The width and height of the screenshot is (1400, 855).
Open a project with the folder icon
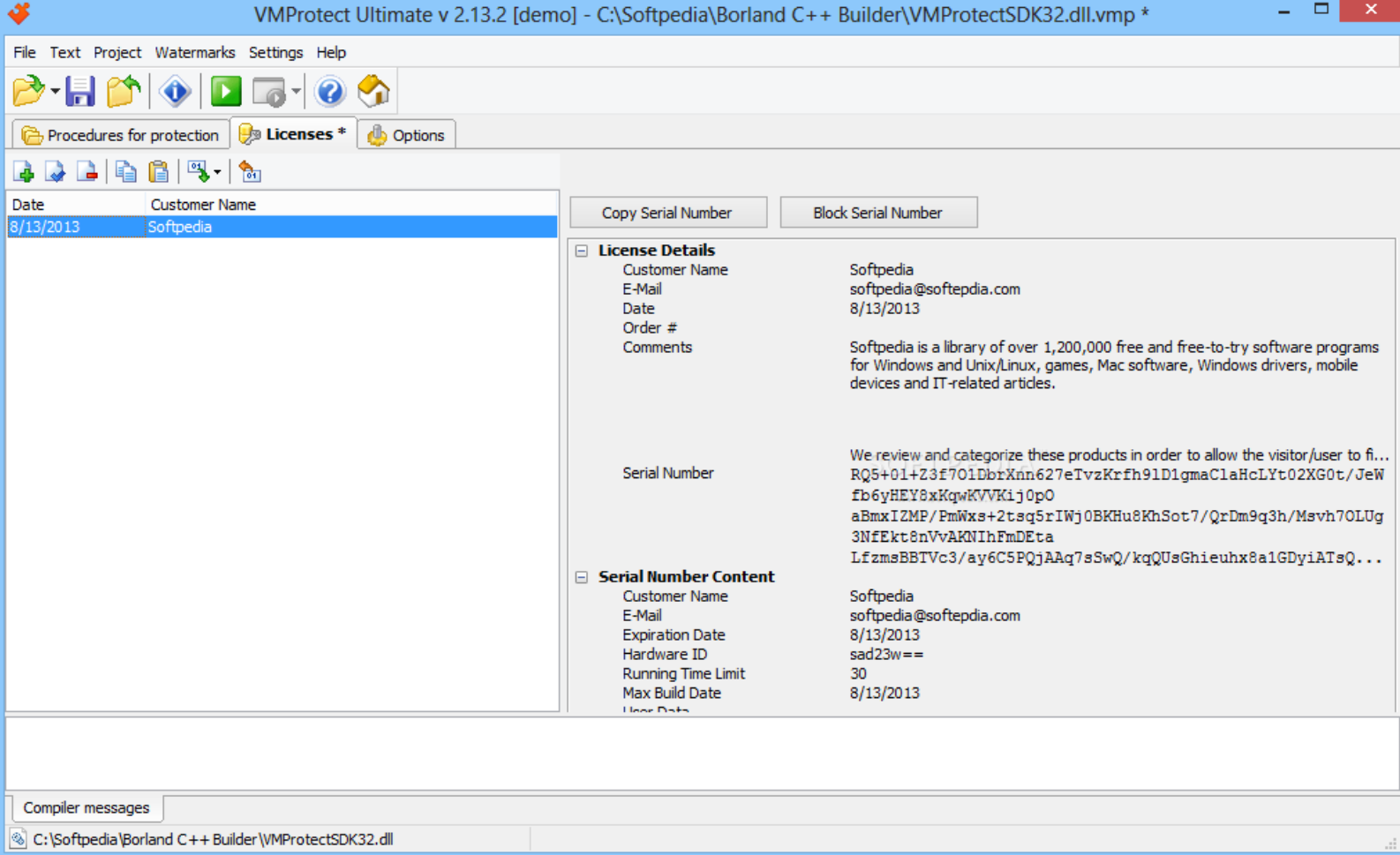pos(28,91)
